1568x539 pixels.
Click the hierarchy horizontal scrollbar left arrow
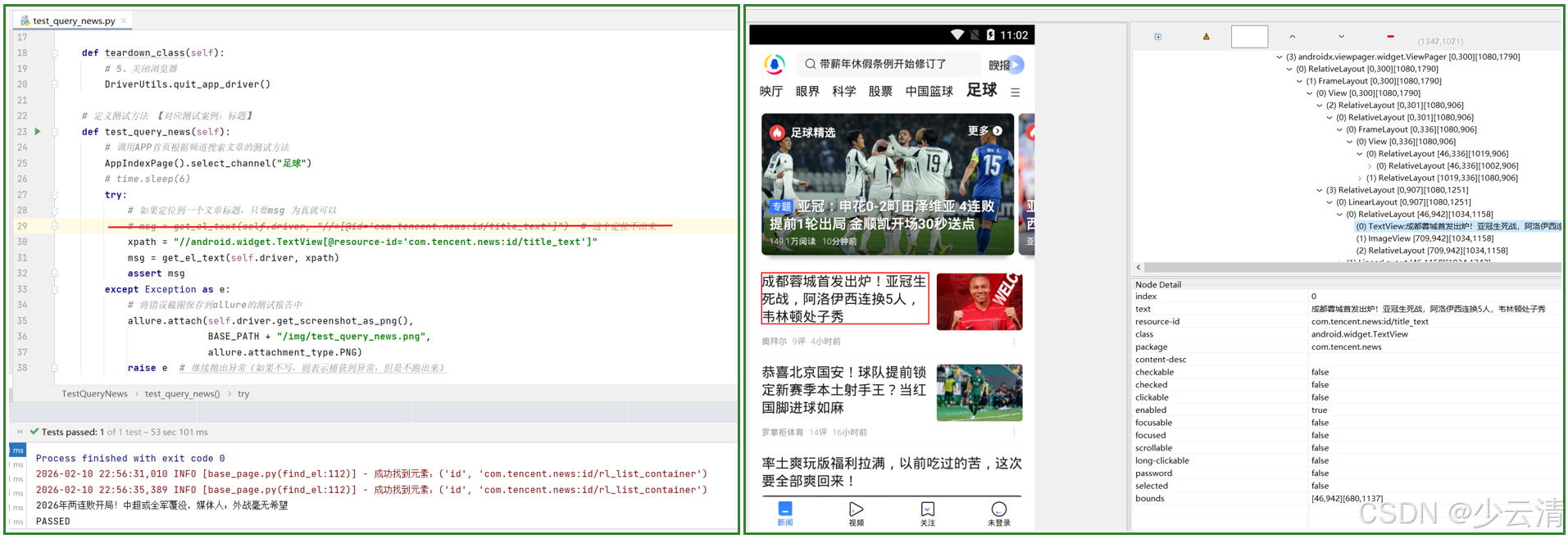click(1139, 268)
